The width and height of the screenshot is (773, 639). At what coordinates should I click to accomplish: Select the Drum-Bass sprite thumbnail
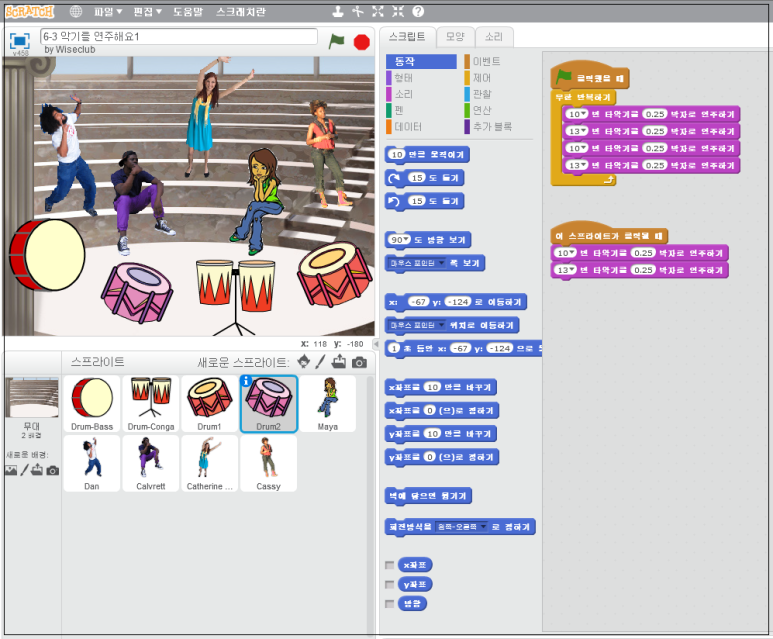tap(92, 404)
